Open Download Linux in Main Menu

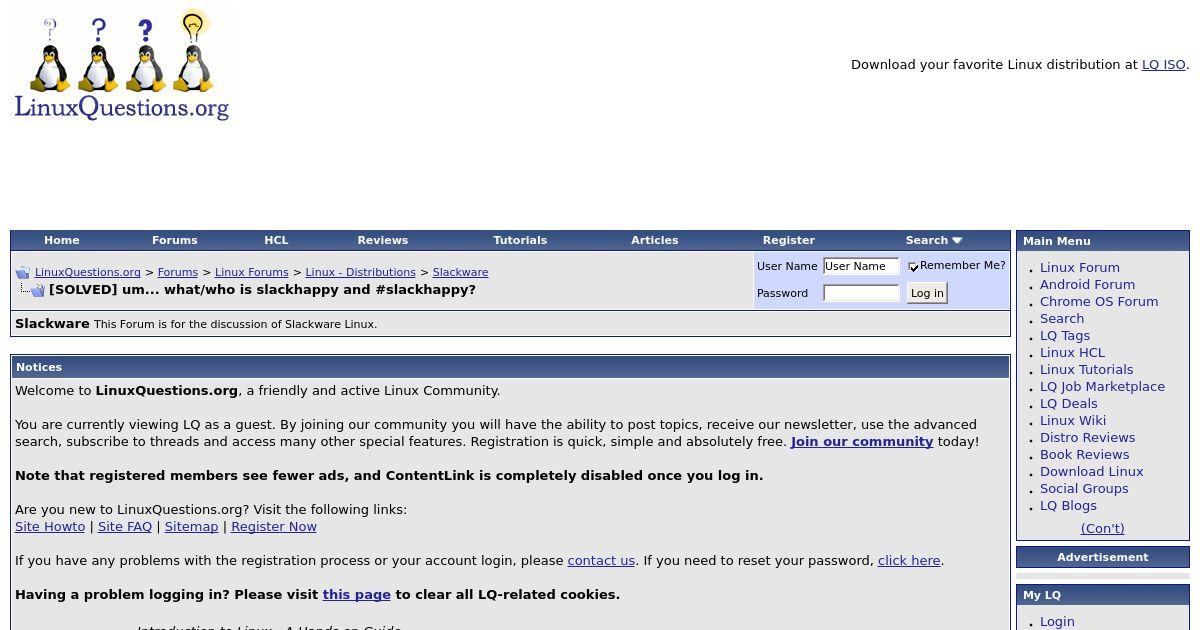click(x=1091, y=472)
